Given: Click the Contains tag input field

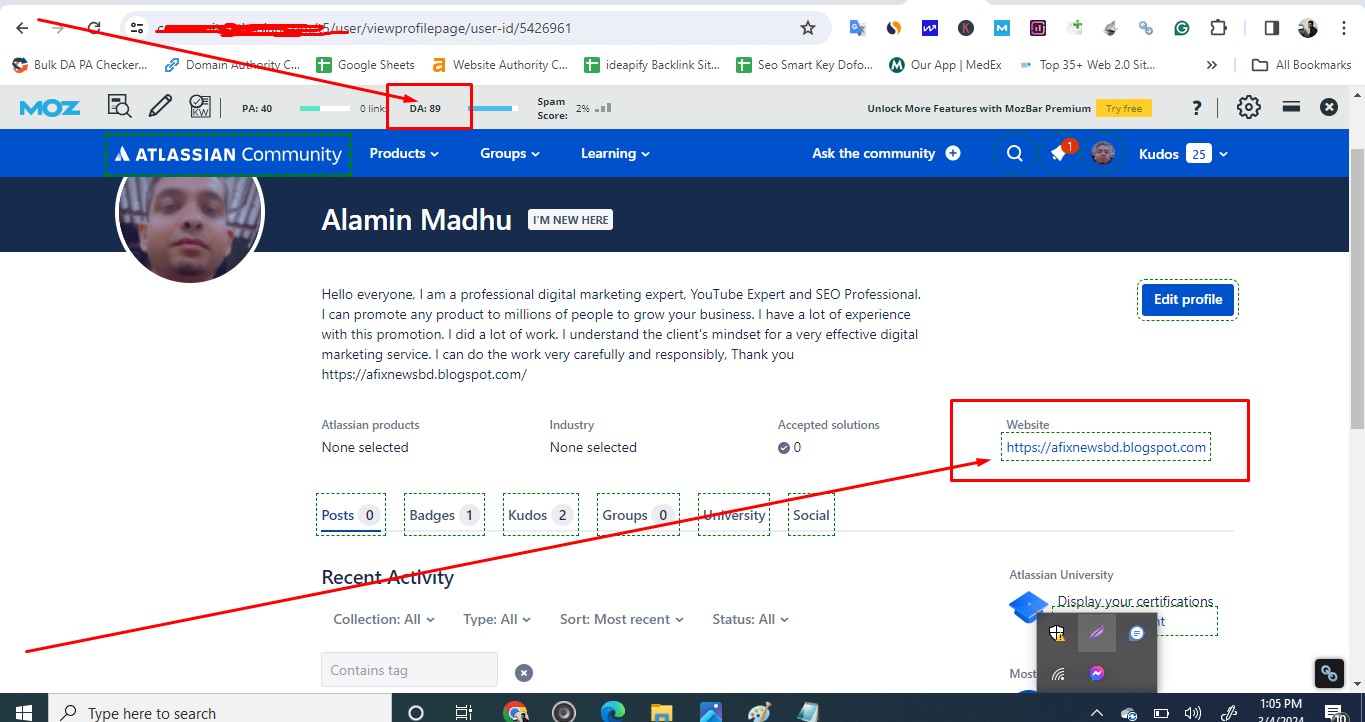Looking at the screenshot, I should (408, 669).
